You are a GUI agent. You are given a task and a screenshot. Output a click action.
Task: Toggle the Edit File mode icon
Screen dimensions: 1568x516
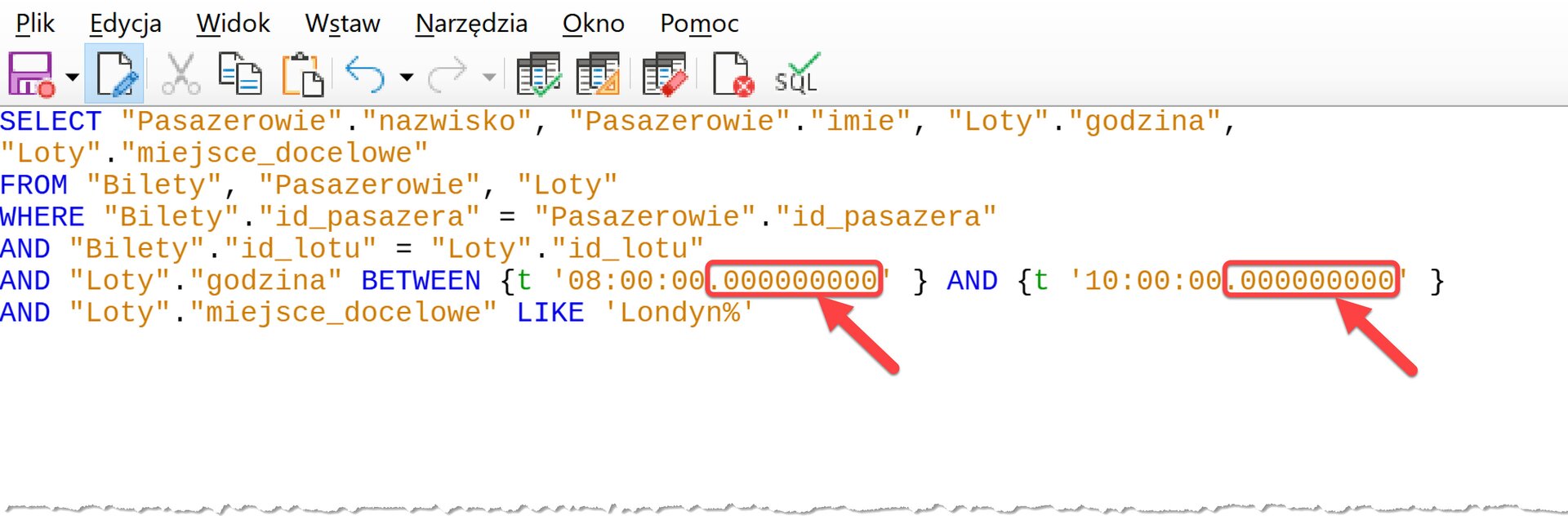coord(114,74)
